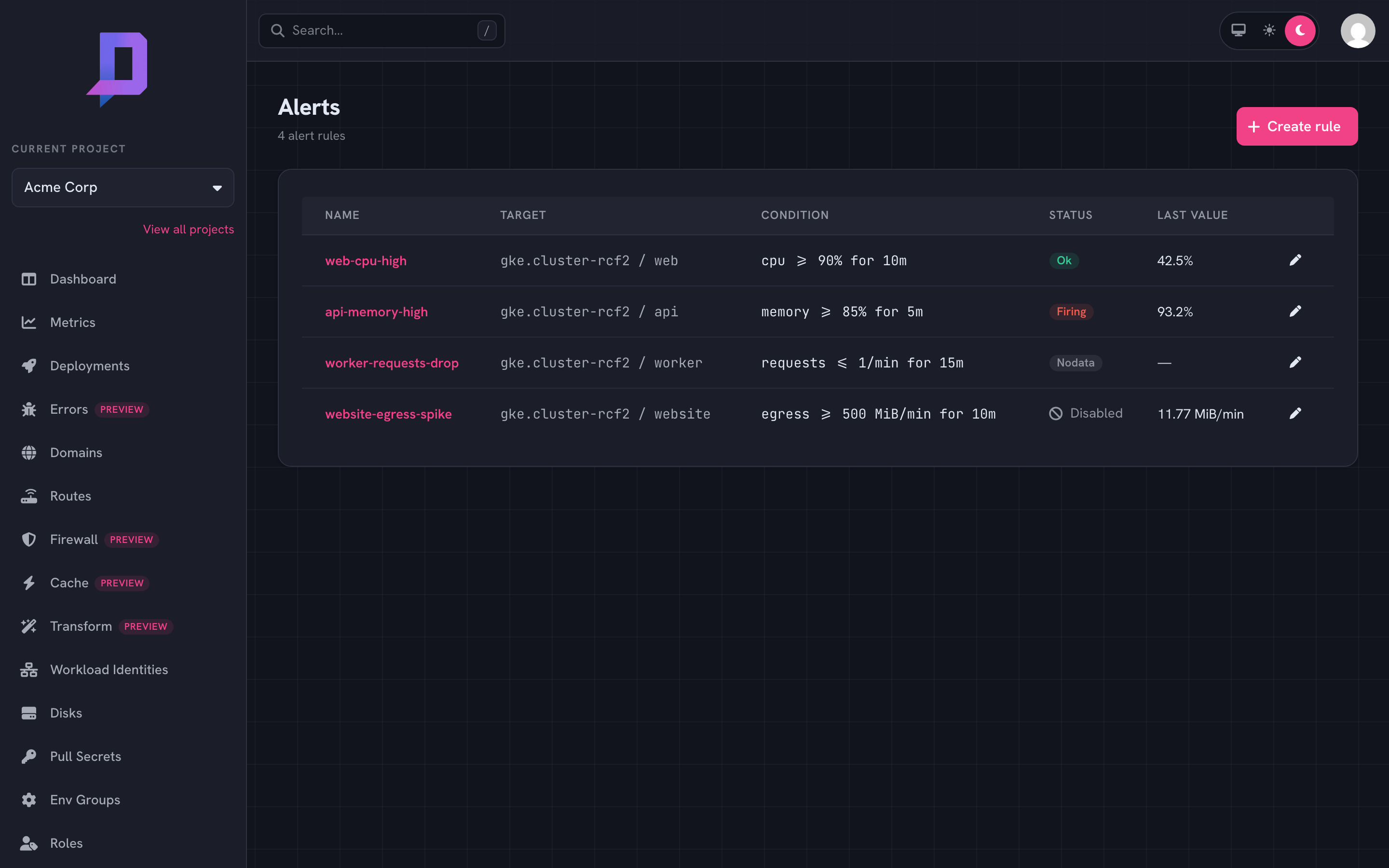Viewport: 1389px width, 868px height.
Task: Click the PREVIEW badge next to Errors
Action: click(122, 409)
